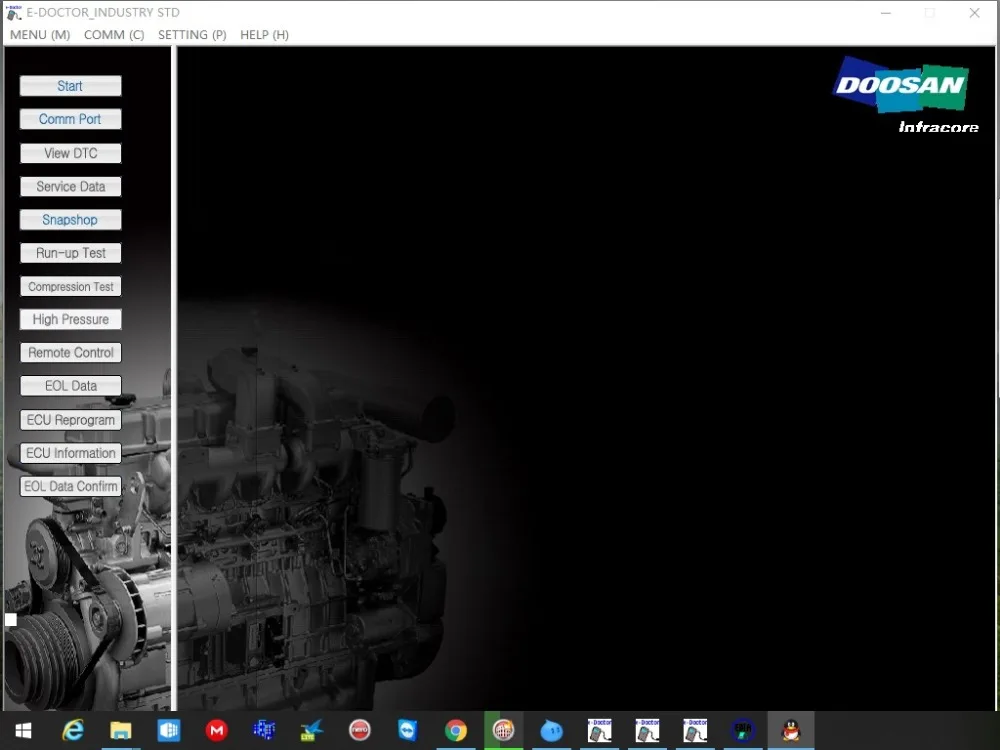Select the Snapshop button

pyautogui.click(x=70, y=219)
